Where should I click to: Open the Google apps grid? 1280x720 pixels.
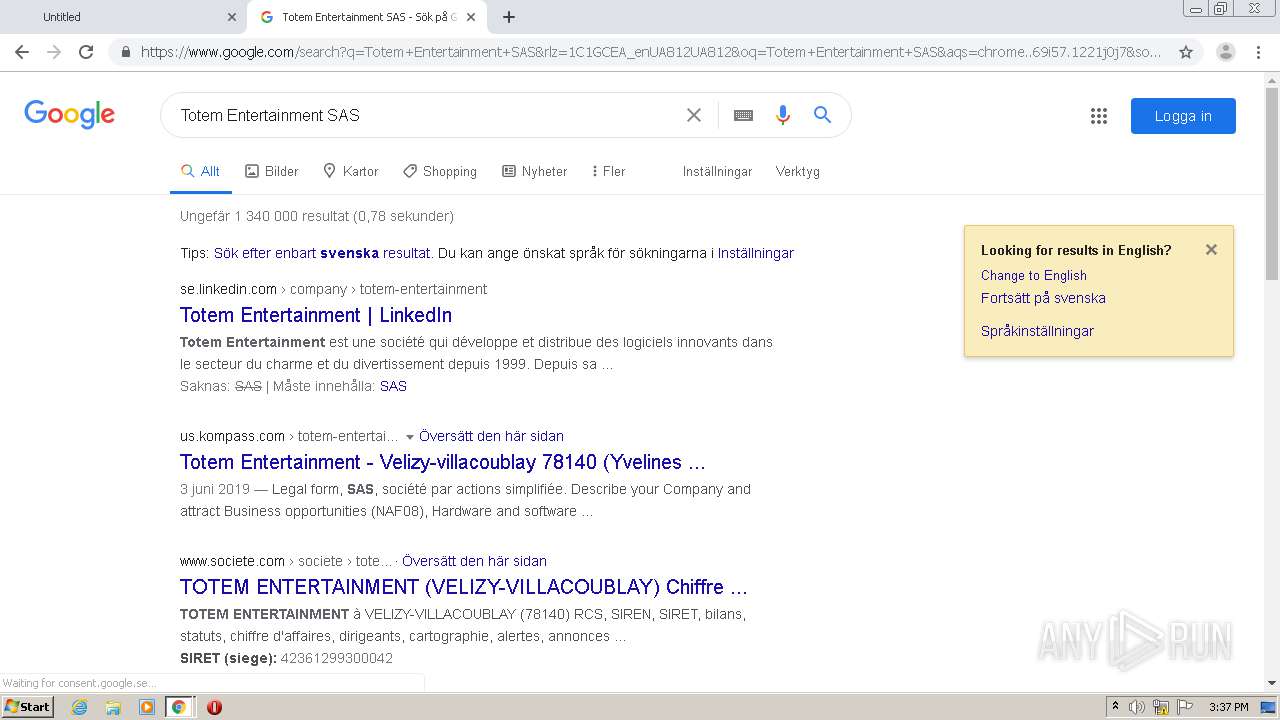click(x=1099, y=116)
